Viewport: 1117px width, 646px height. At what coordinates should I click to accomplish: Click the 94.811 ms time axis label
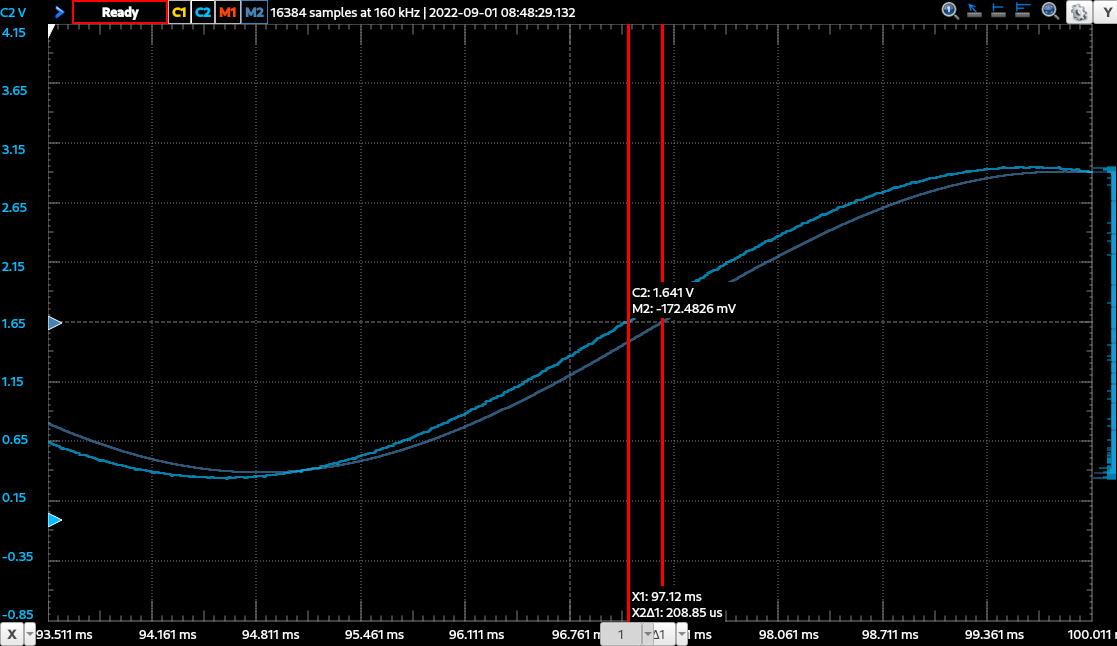coord(271,635)
